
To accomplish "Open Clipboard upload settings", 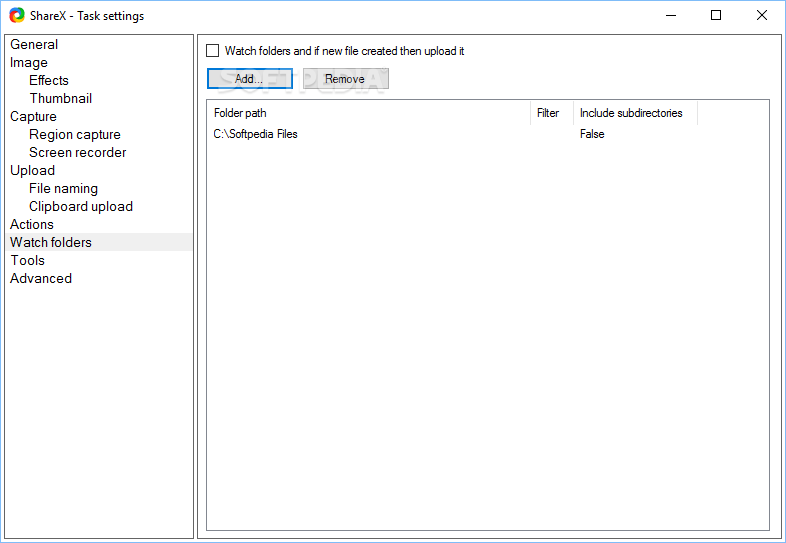I will pyautogui.click(x=81, y=207).
